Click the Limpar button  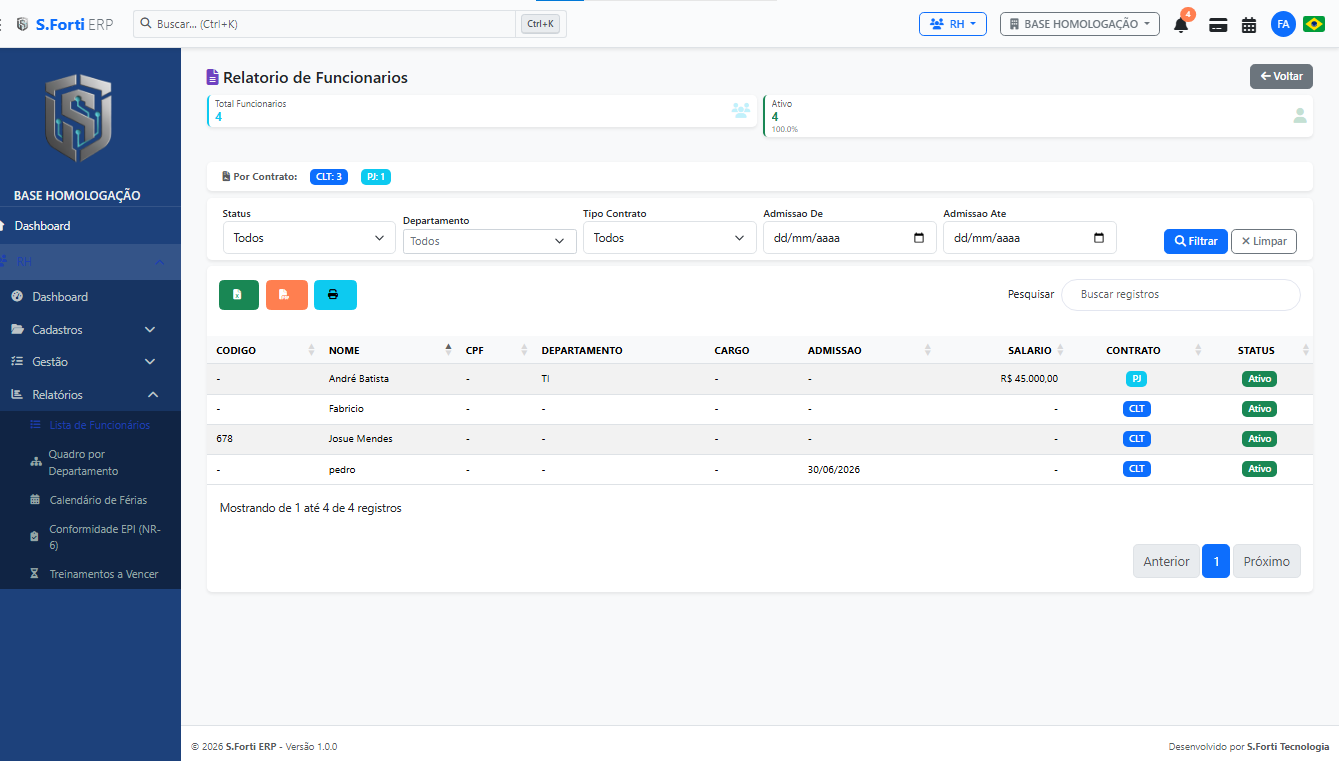pos(1264,241)
